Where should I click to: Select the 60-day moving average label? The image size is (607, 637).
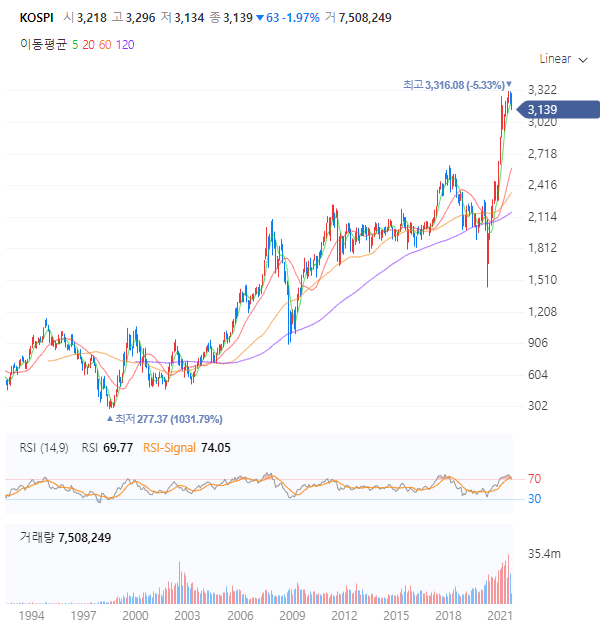click(105, 45)
